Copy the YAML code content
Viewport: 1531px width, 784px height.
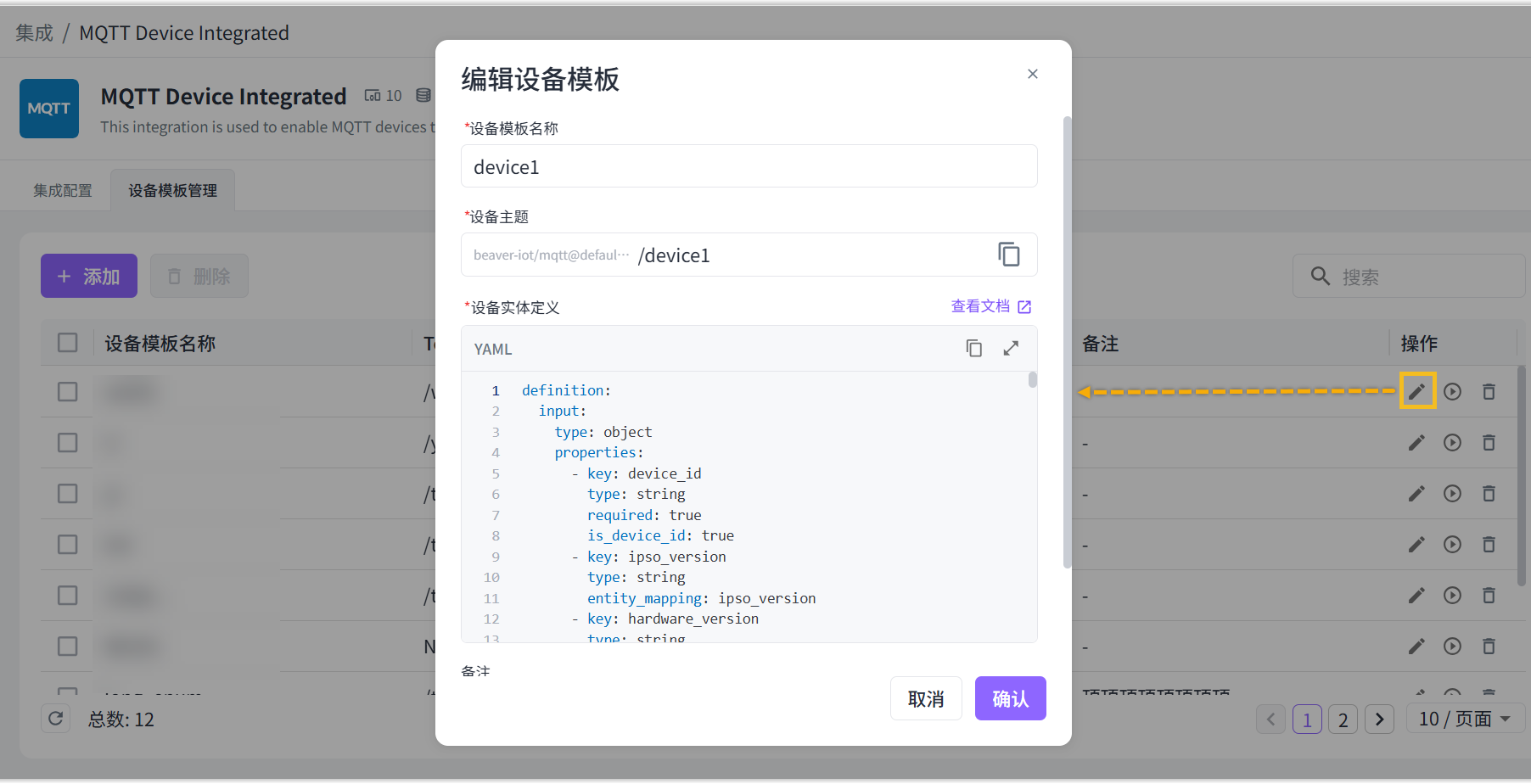pos(973,349)
